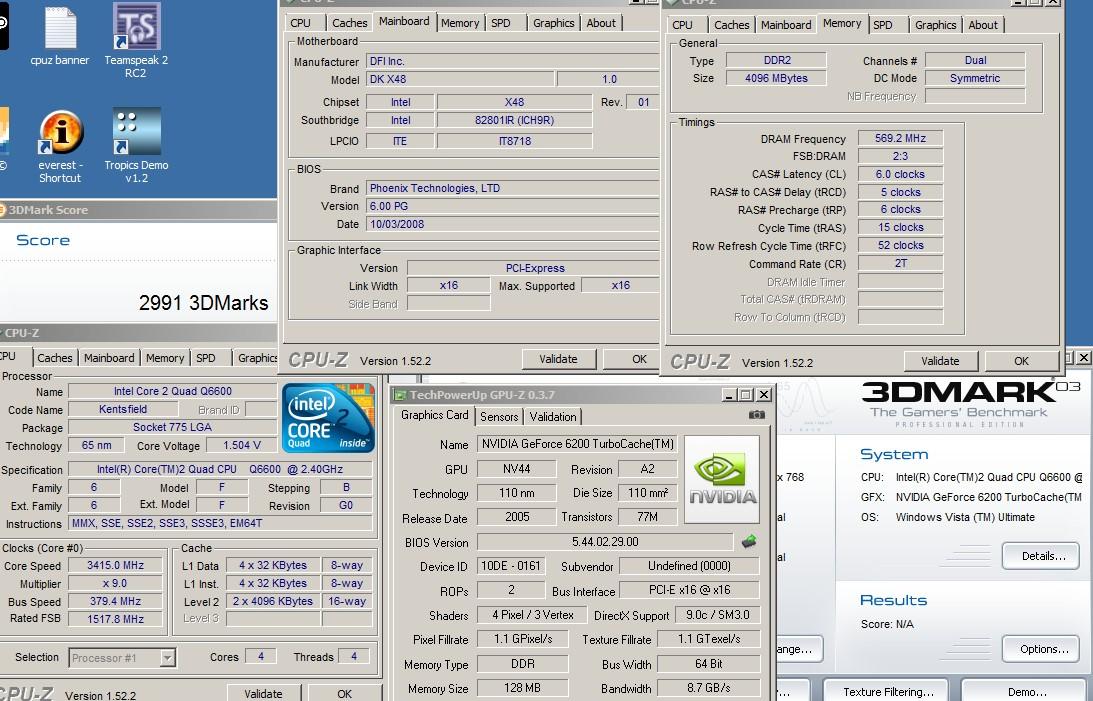This screenshot has width=1093, height=701.
Task: Switch to Sensors tab in GPU-Z
Action: tap(499, 417)
